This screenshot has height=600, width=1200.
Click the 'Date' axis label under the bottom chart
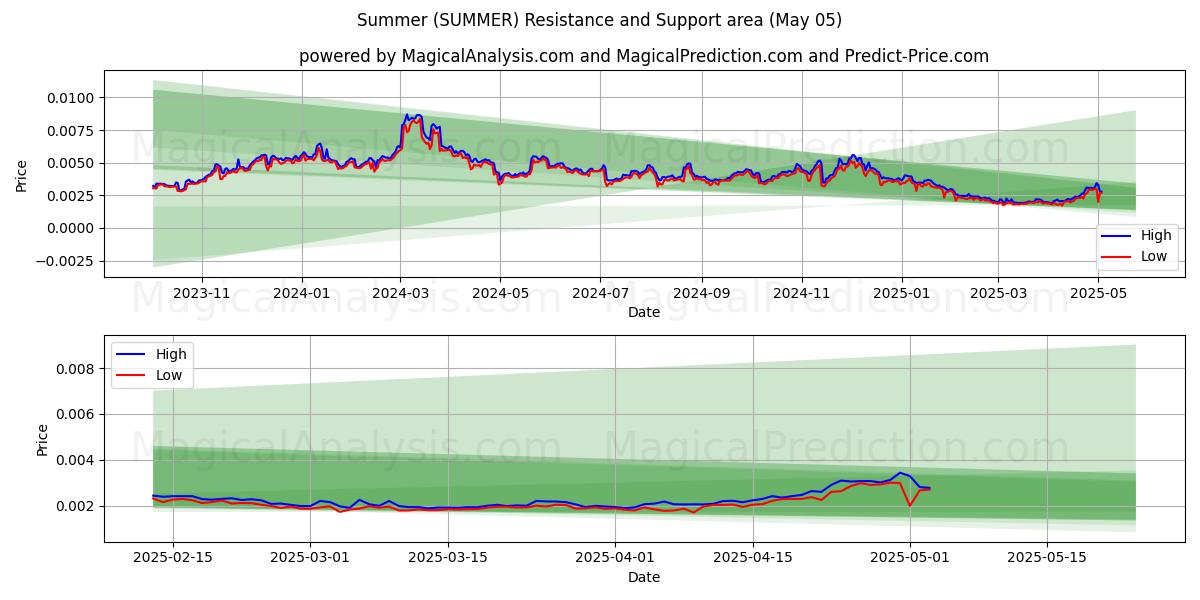coord(644,577)
